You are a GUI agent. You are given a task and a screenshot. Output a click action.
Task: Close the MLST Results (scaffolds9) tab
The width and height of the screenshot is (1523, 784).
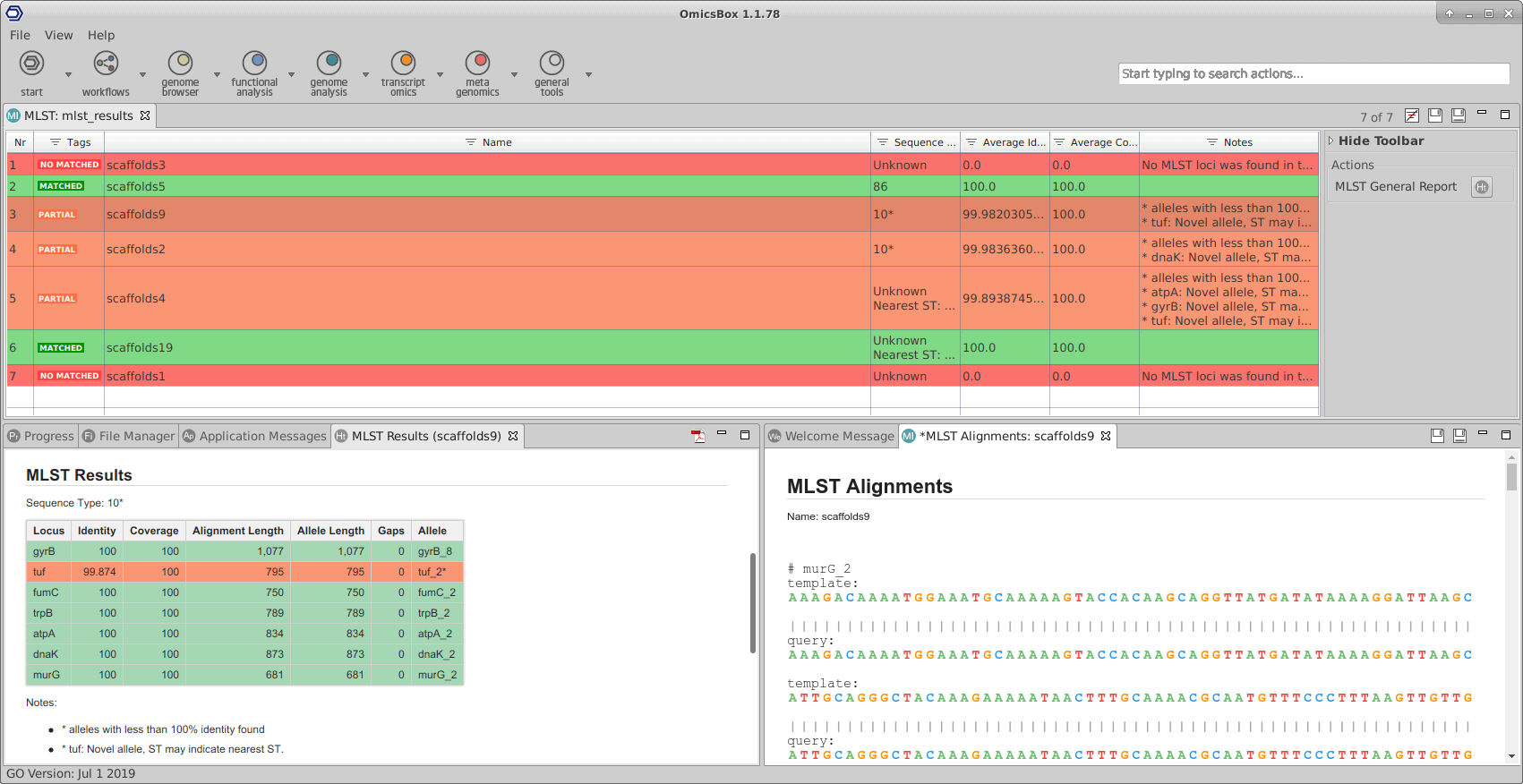pyautogui.click(x=513, y=436)
